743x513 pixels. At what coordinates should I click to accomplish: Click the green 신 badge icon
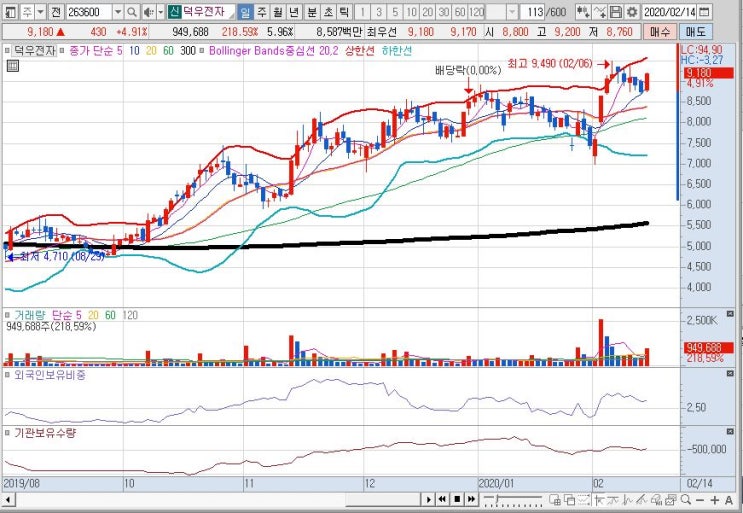coord(174,11)
